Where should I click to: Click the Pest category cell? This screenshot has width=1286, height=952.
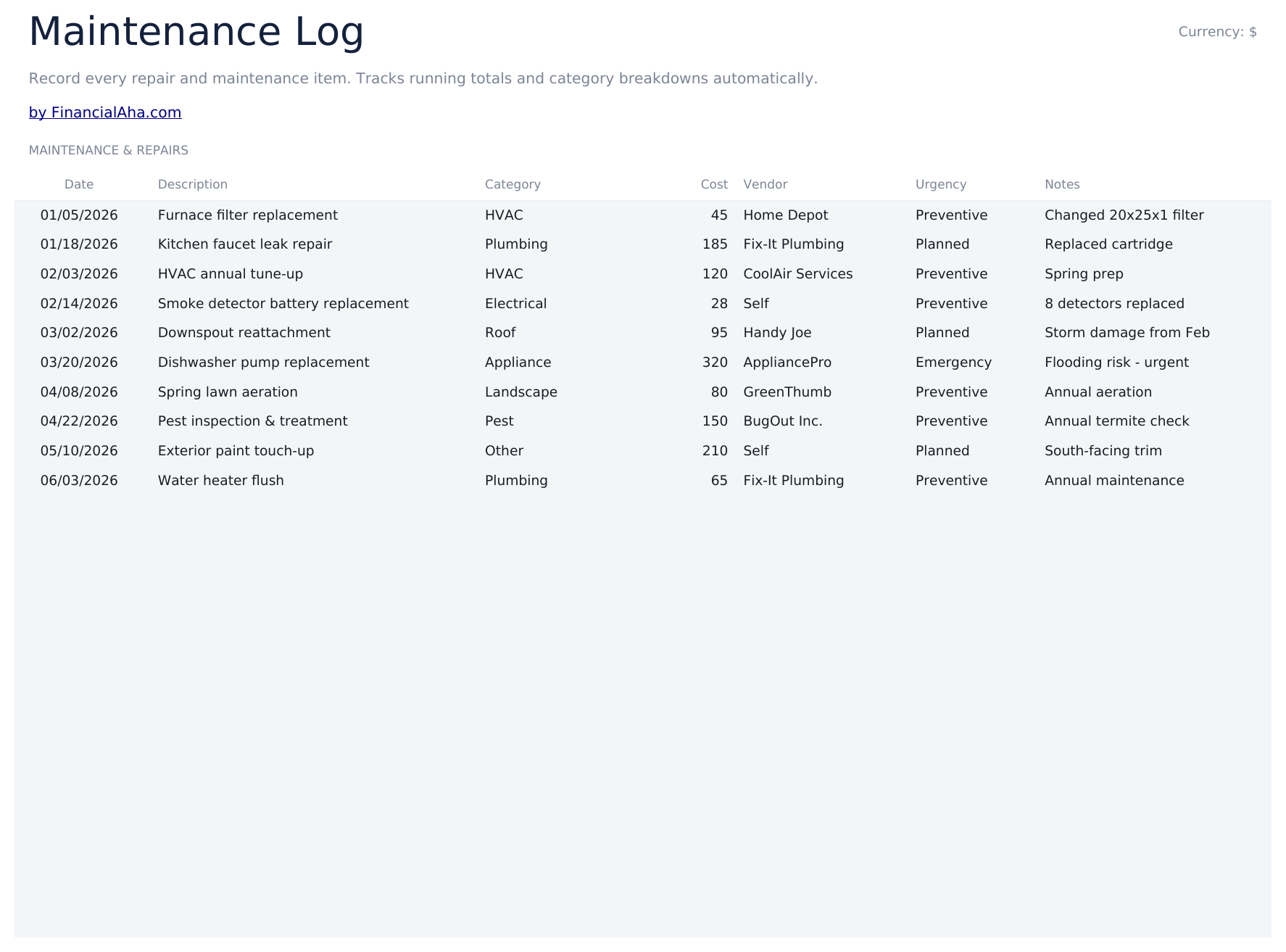[499, 421]
